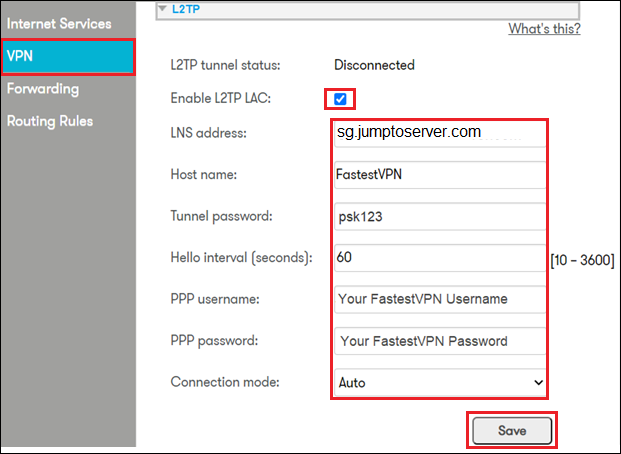This screenshot has height=454, width=621.
Task: Select the Tunnel password field
Action: (x=440, y=216)
